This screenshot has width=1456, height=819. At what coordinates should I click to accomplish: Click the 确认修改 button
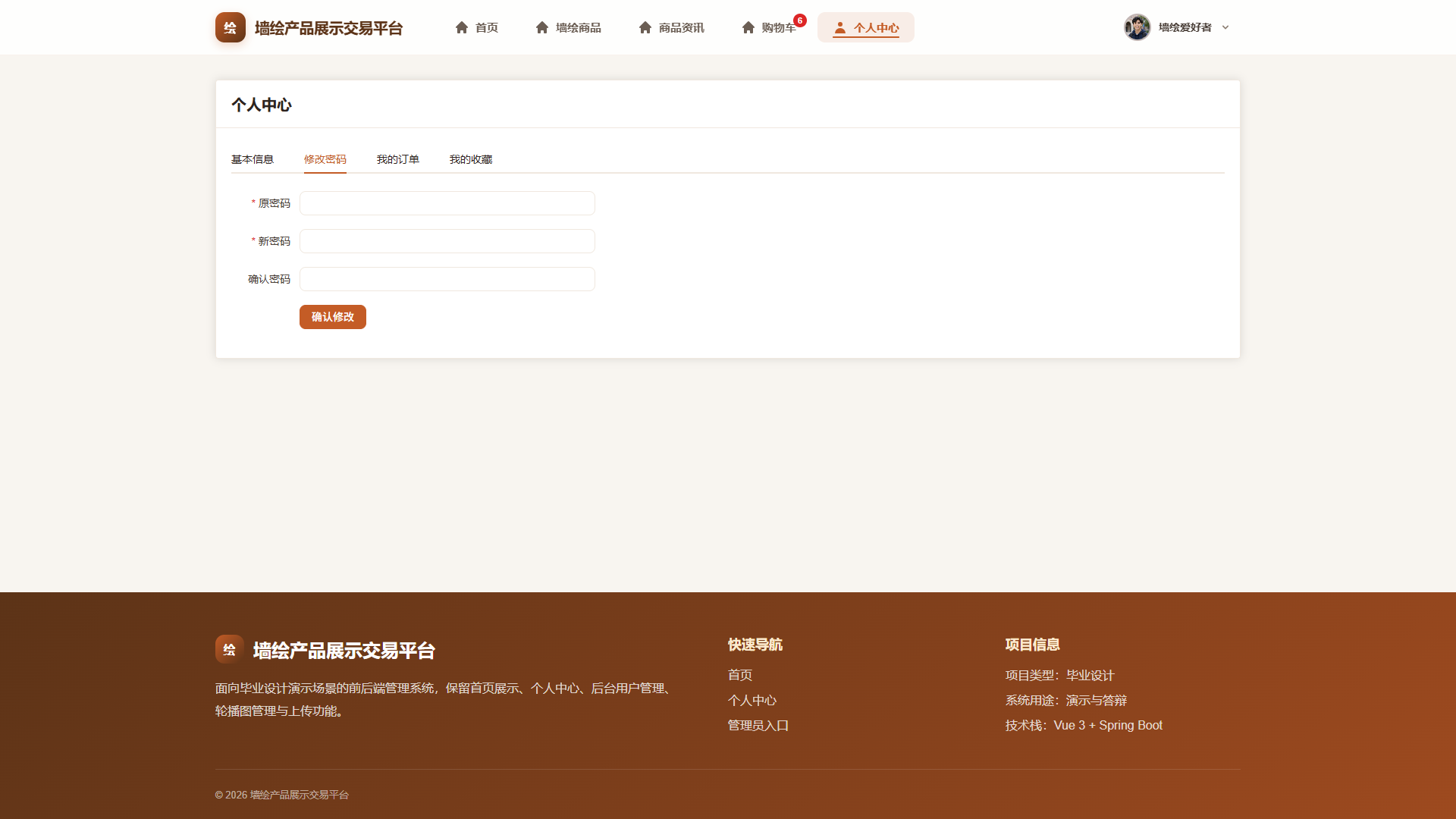[x=333, y=317]
